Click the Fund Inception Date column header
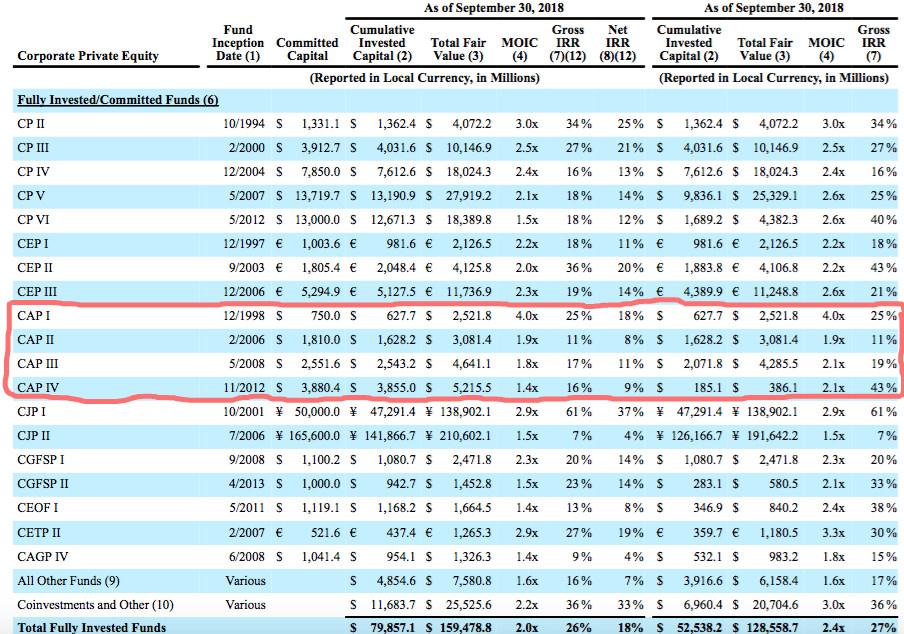 [x=238, y=43]
